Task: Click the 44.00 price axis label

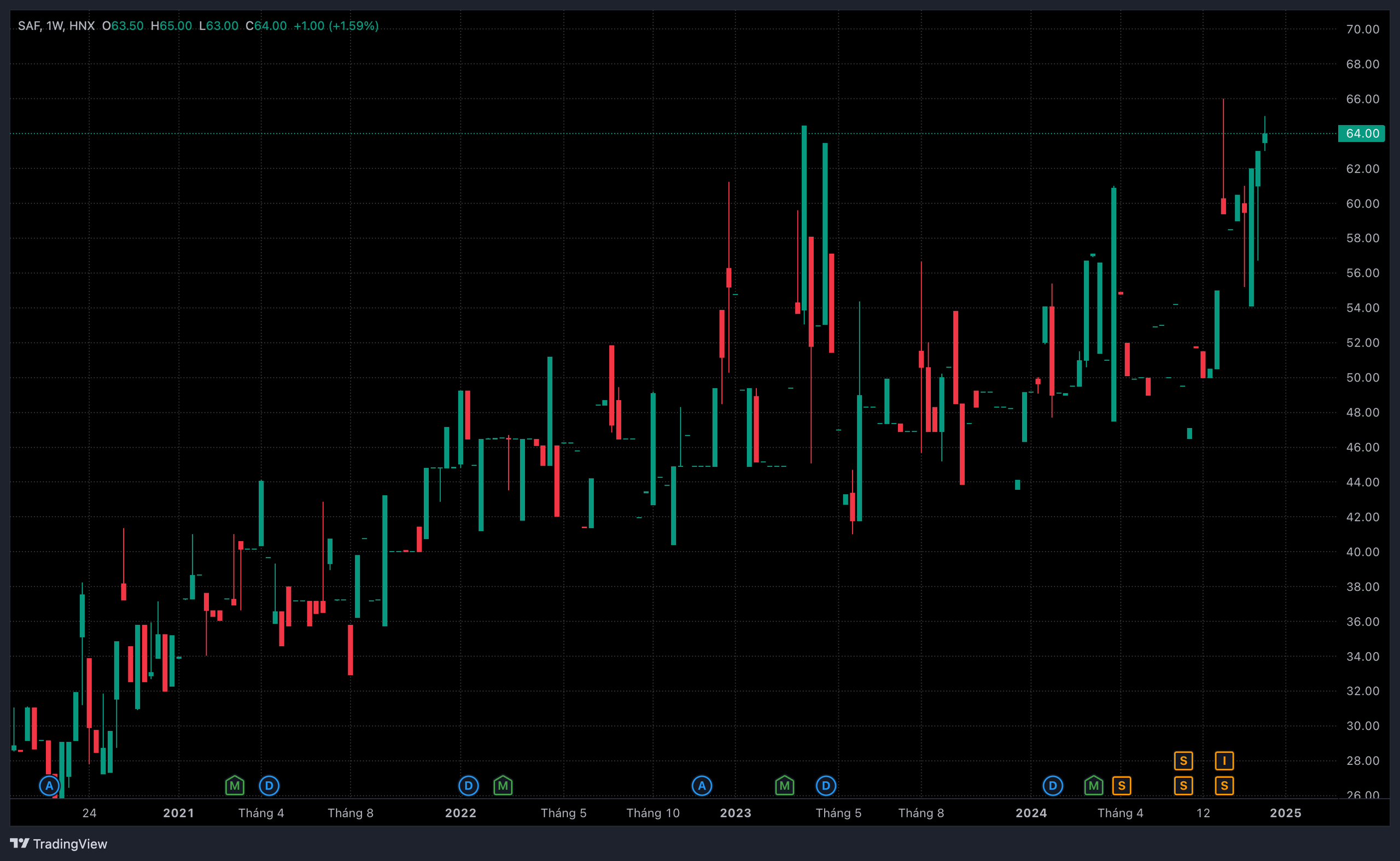Action: tap(1362, 482)
